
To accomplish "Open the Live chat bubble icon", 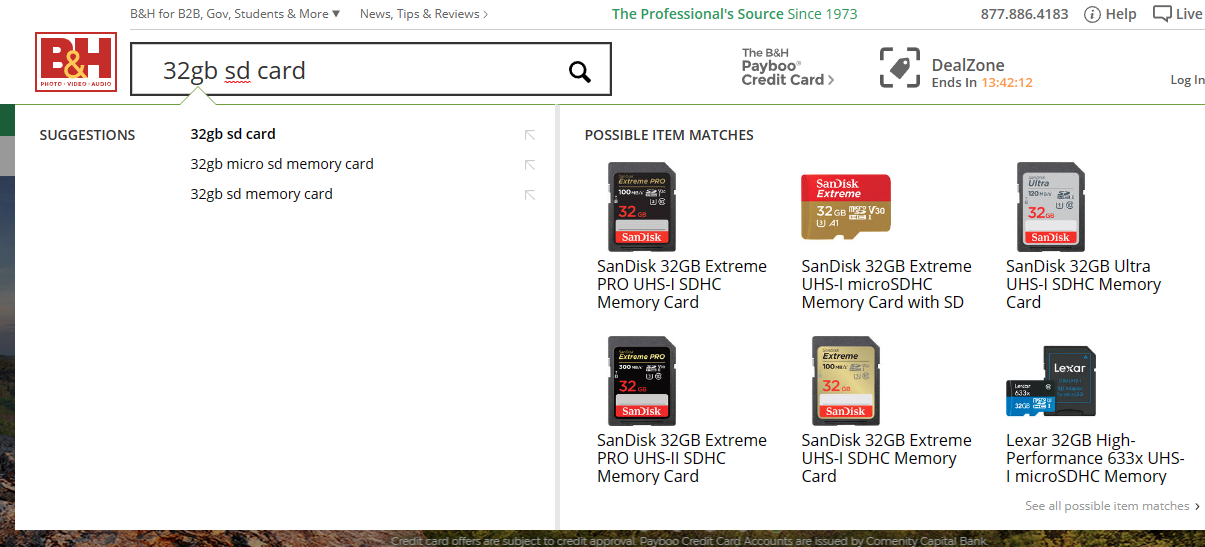I will point(1162,14).
